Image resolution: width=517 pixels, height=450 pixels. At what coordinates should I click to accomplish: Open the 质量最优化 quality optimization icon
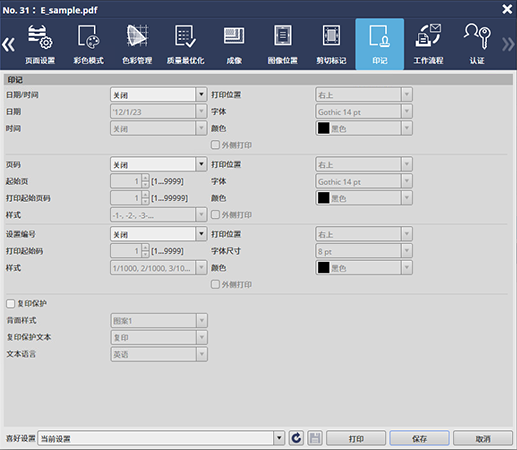coord(185,44)
